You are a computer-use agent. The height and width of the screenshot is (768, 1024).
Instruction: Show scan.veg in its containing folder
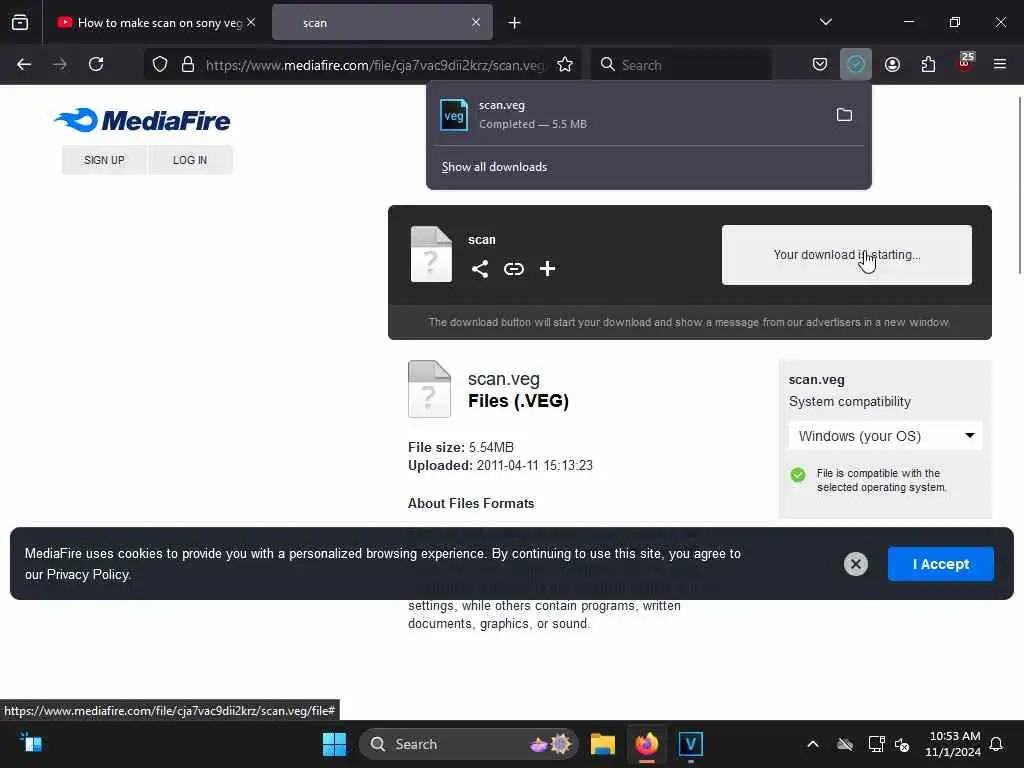(x=844, y=115)
